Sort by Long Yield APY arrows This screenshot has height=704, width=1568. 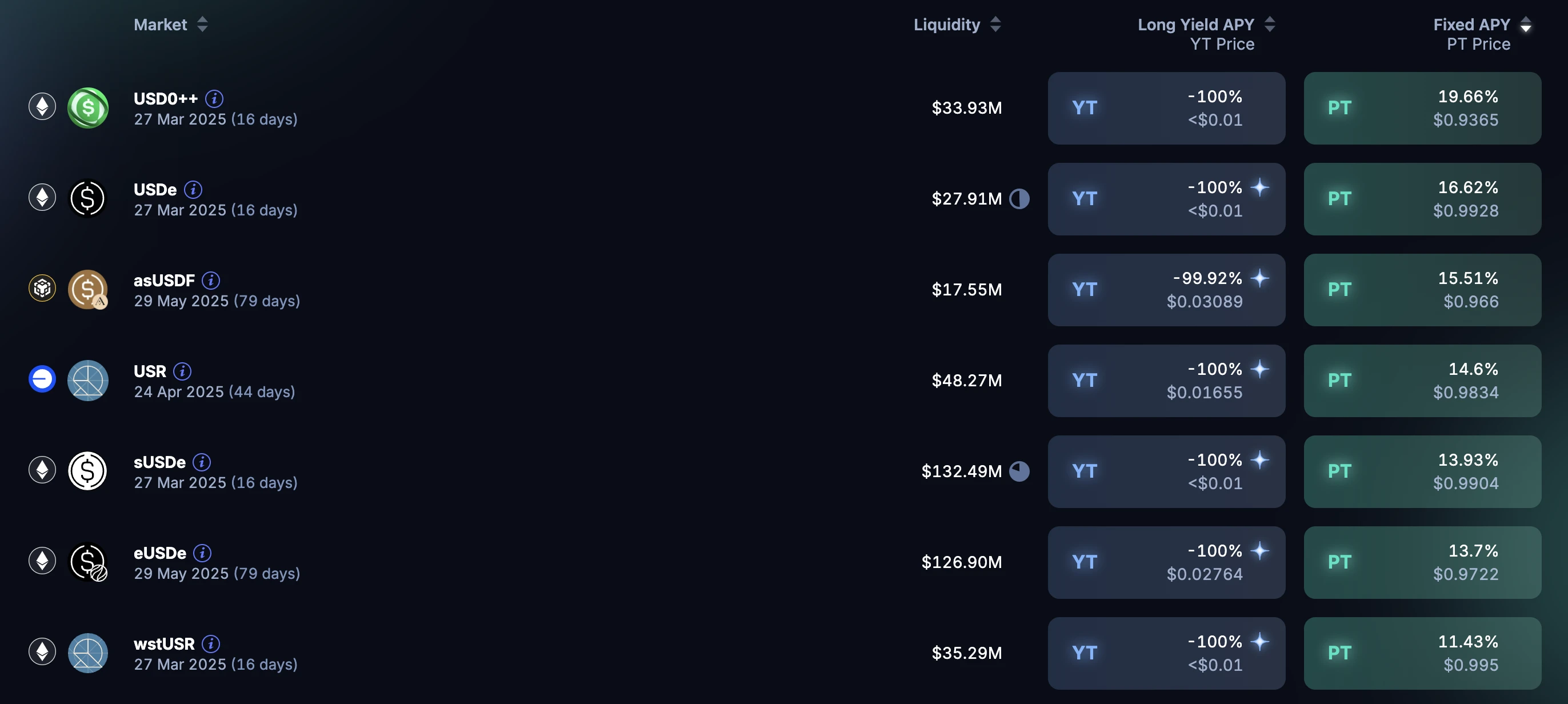tap(1270, 25)
